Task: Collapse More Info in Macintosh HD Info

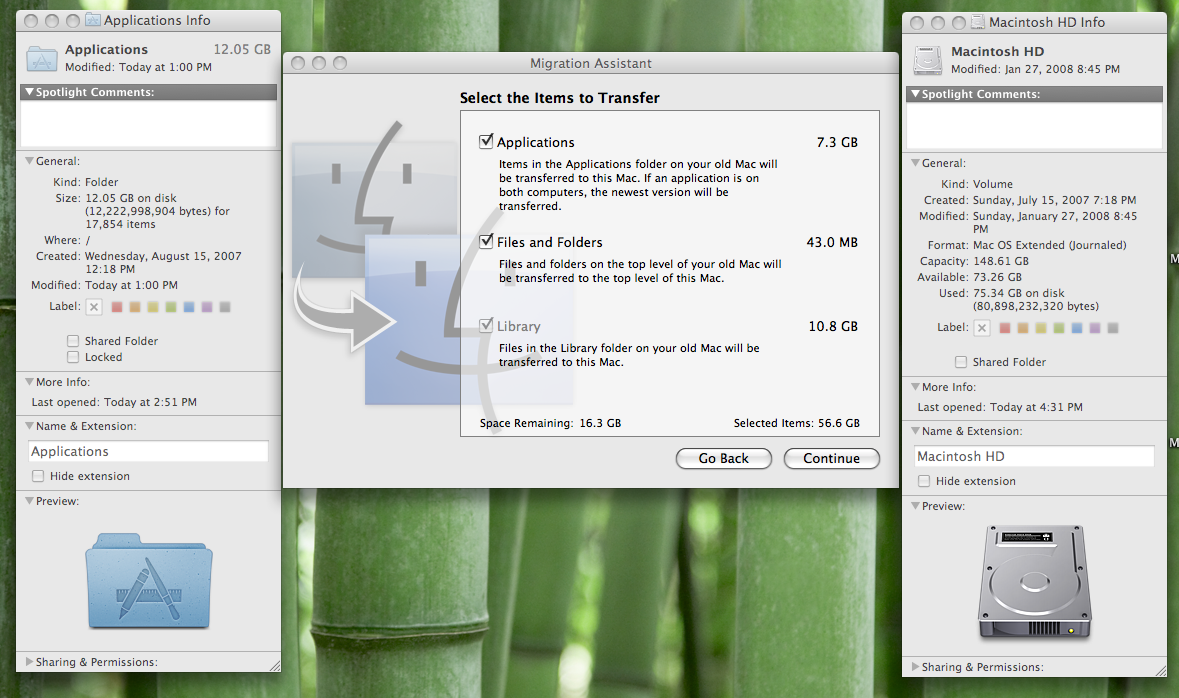Action: [915, 387]
